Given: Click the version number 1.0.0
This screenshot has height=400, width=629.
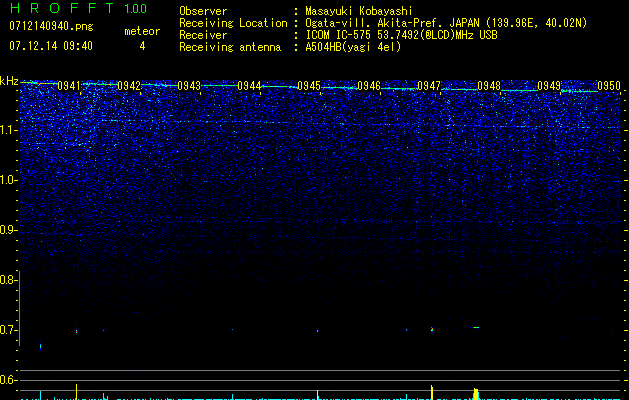Looking at the screenshot, I should tap(135, 8).
